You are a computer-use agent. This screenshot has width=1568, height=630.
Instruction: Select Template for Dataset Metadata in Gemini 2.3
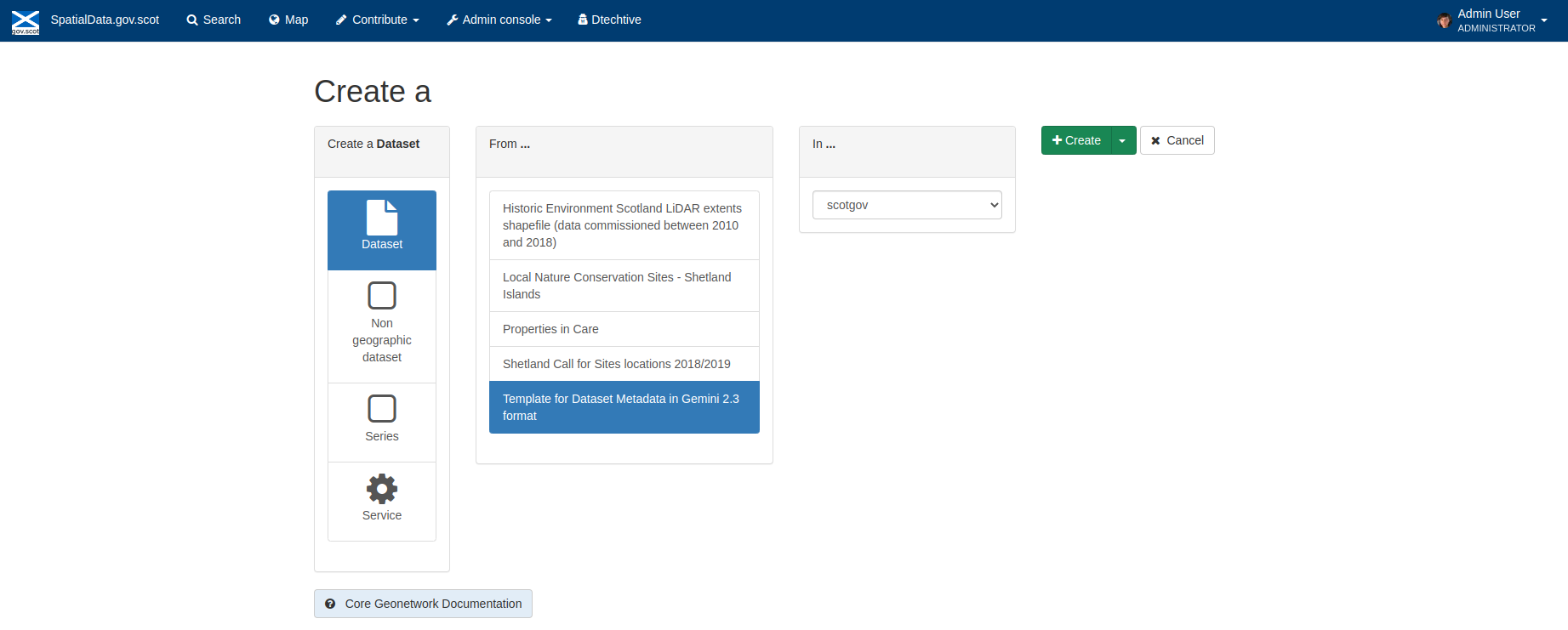click(624, 407)
